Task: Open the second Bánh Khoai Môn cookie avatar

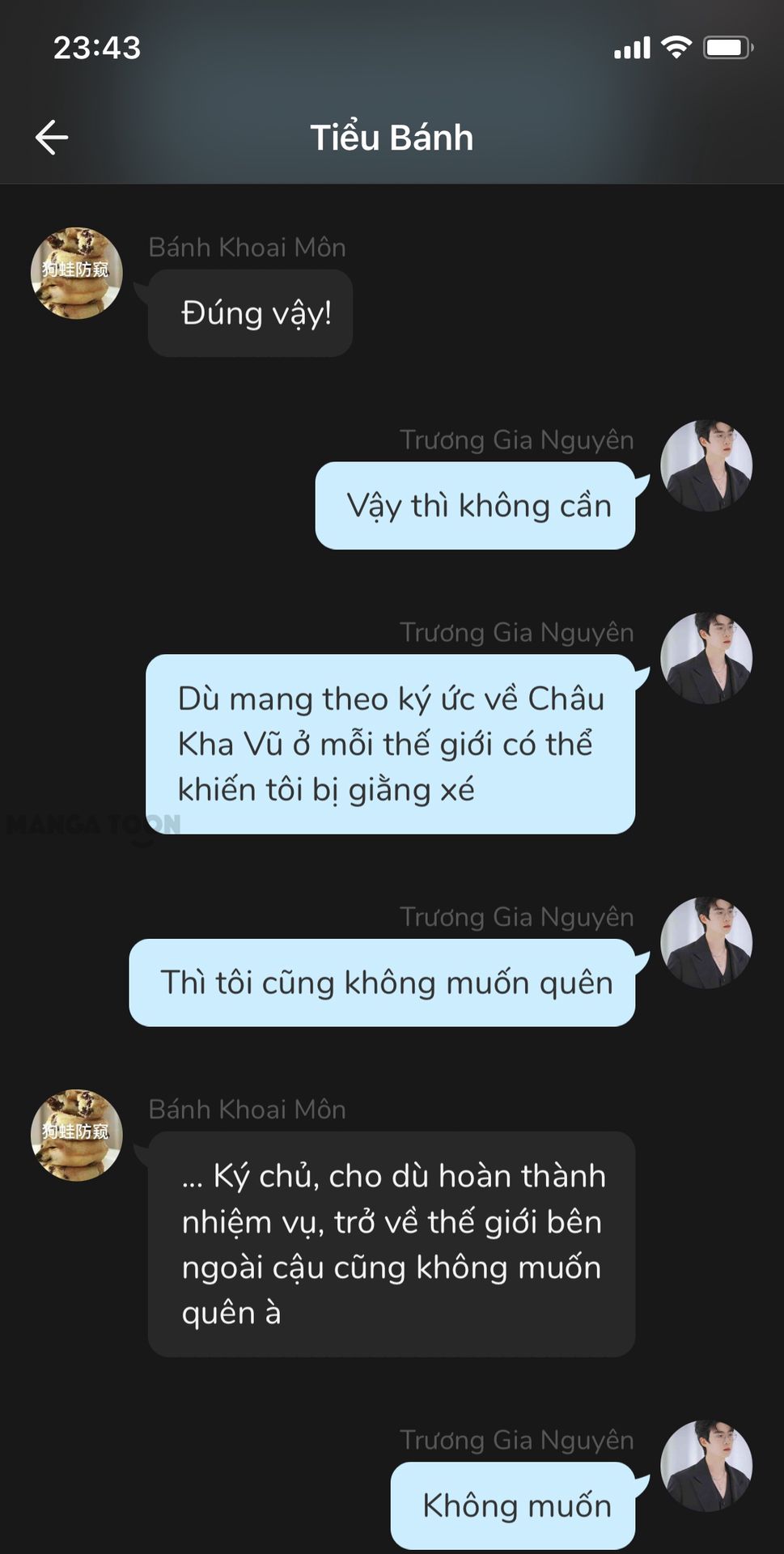Action: click(x=77, y=1135)
